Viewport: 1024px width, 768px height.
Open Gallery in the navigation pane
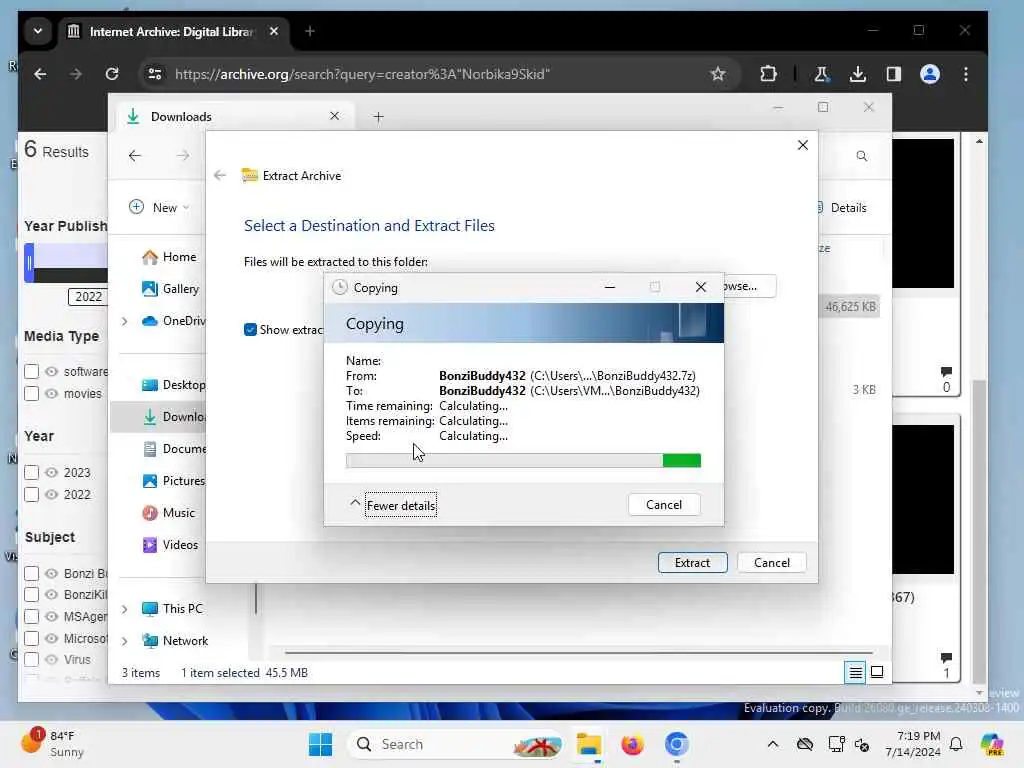(170, 289)
